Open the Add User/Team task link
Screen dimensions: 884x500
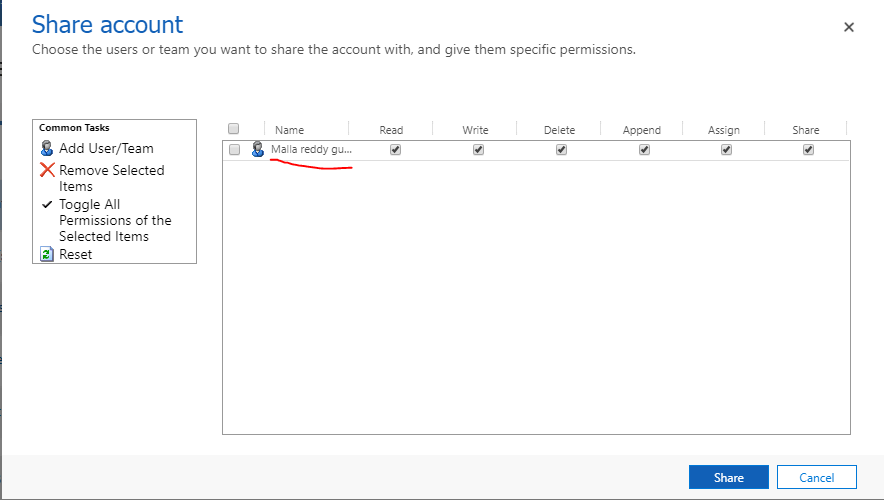coord(106,148)
